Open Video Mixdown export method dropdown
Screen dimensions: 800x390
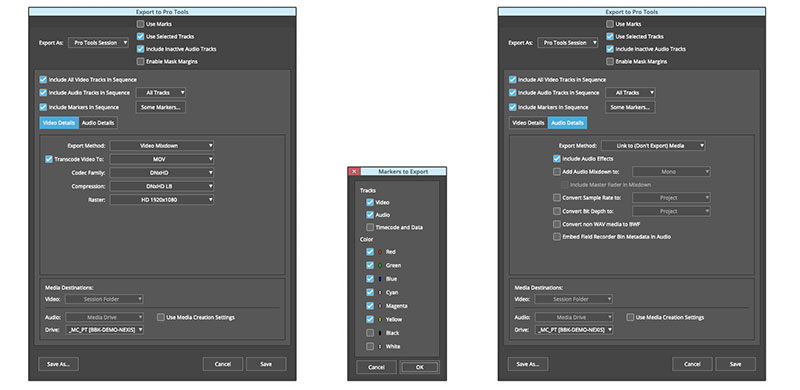point(162,146)
